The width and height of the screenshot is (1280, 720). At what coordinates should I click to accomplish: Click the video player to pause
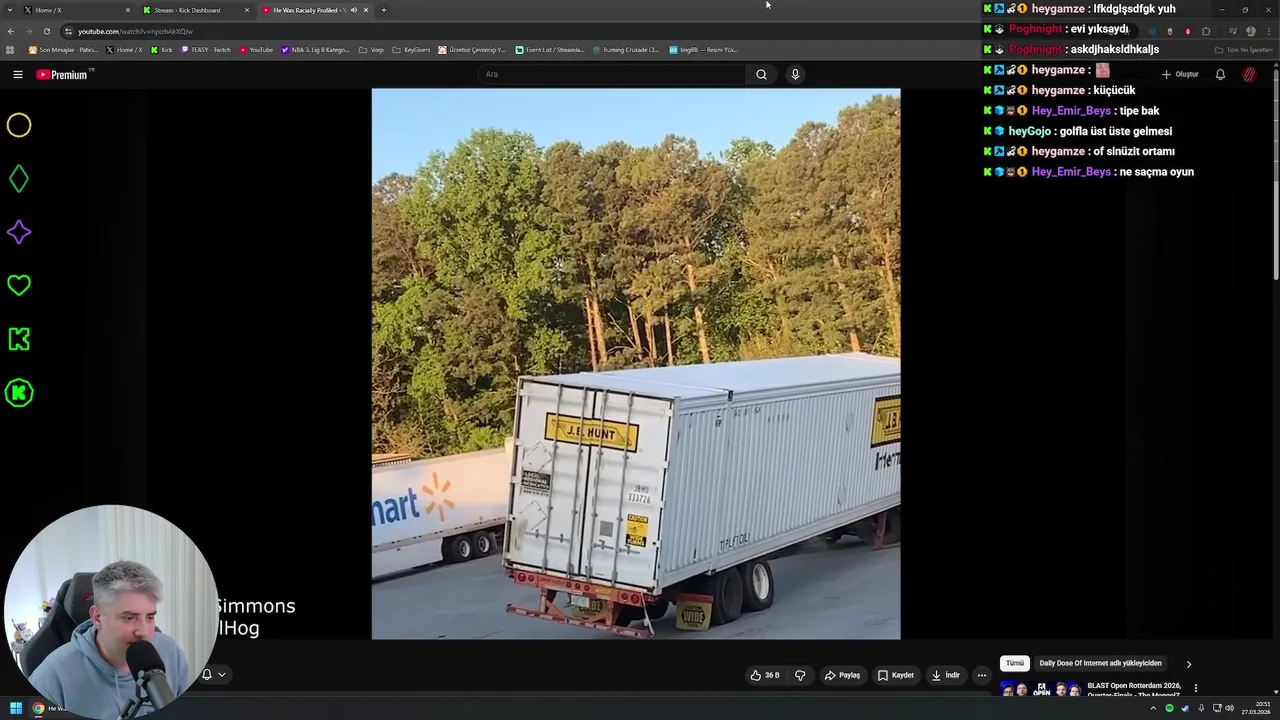(x=636, y=364)
